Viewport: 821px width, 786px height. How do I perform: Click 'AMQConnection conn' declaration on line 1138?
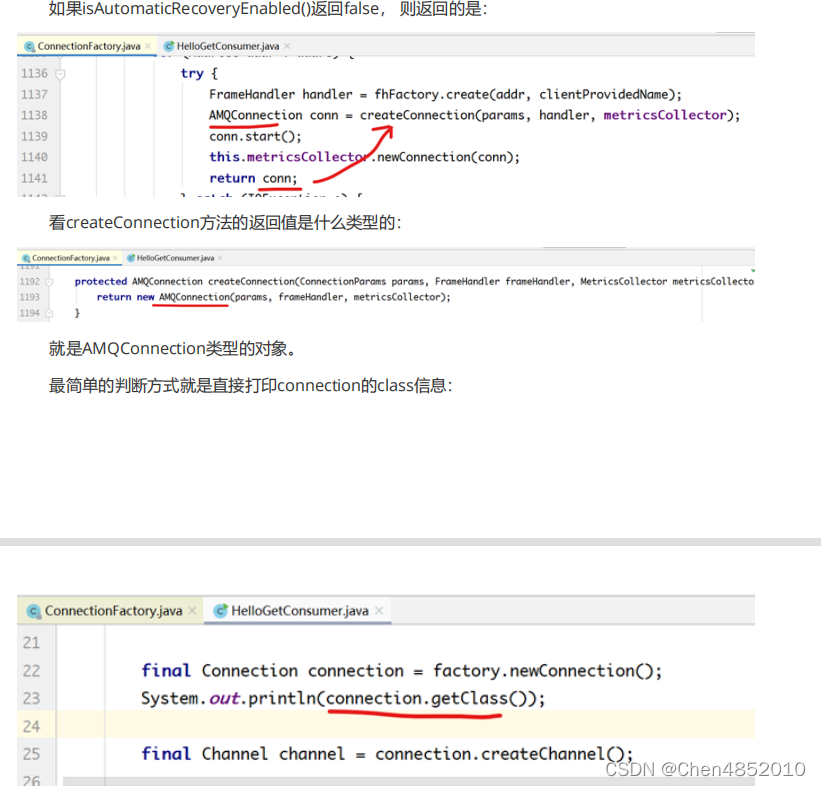(273, 115)
